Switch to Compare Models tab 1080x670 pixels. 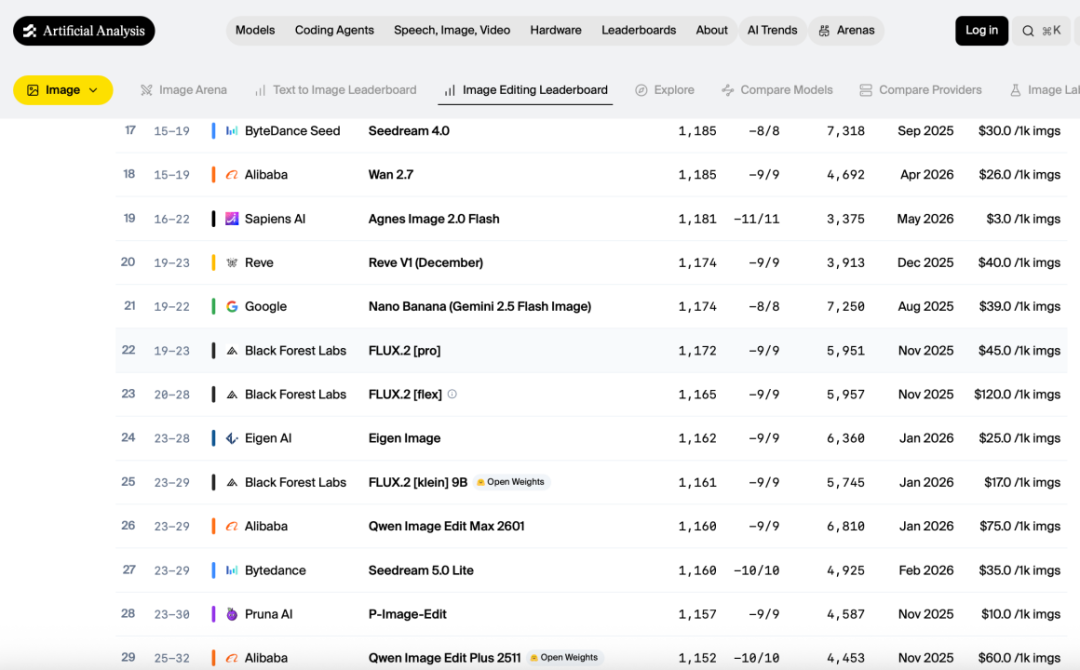click(x=777, y=90)
